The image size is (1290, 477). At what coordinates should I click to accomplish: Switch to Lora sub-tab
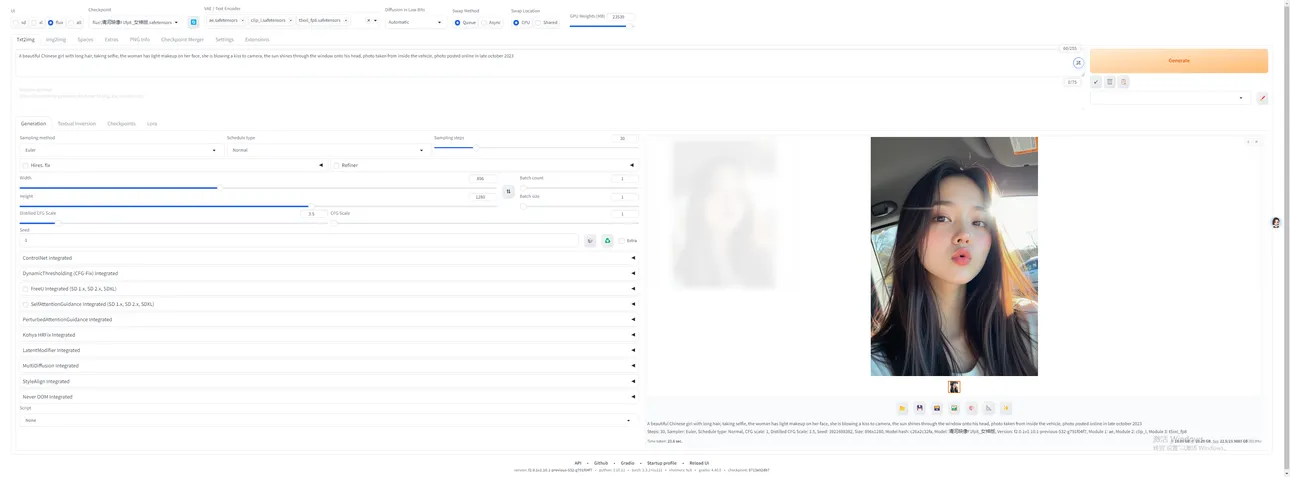(x=152, y=123)
